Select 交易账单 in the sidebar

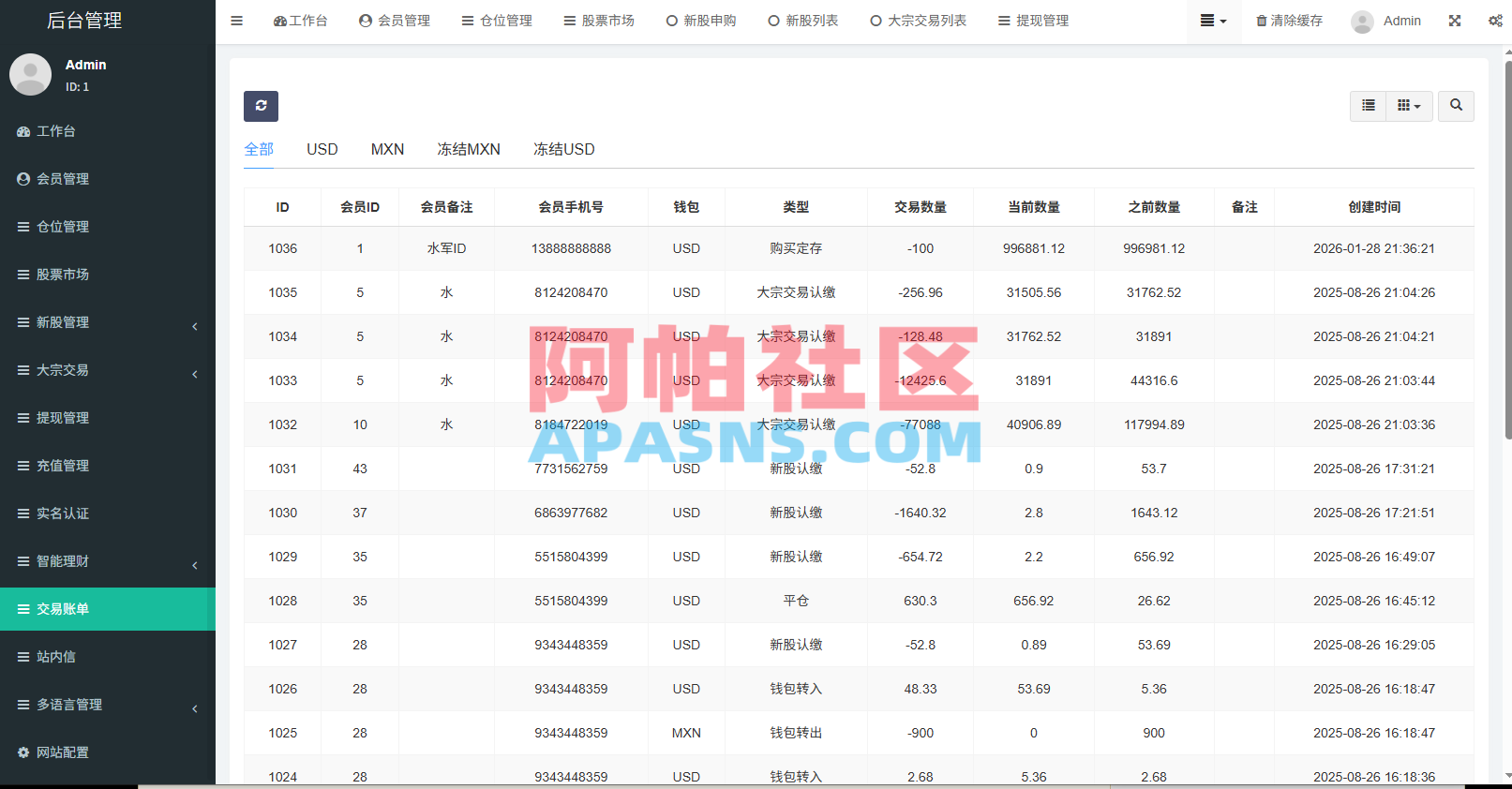coord(108,609)
